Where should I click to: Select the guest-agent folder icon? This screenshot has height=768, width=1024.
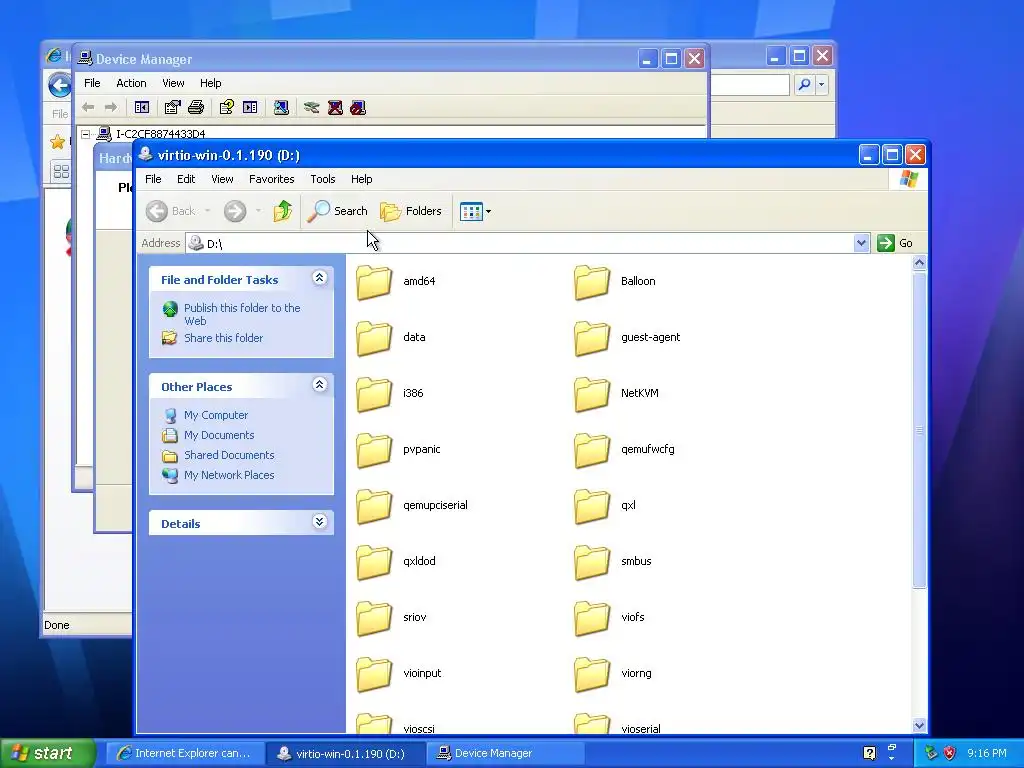click(x=592, y=338)
